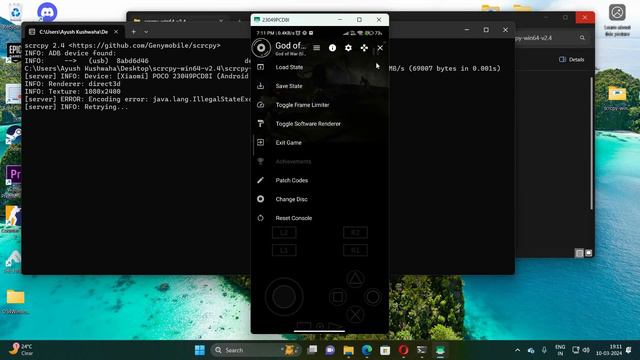
Task: Open the Steam desktop shortcut
Action: 13,136
